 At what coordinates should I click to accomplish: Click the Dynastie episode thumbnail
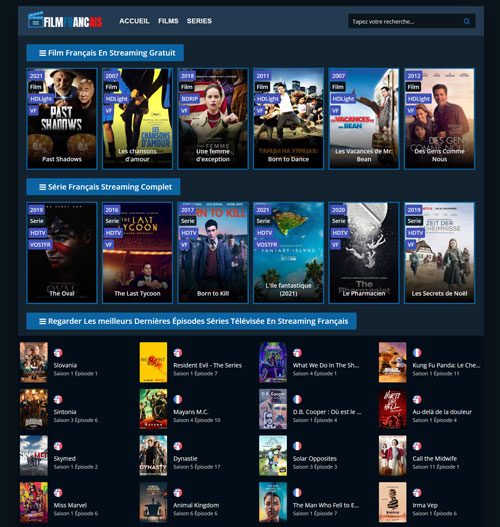pyautogui.click(x=153, y=455)
